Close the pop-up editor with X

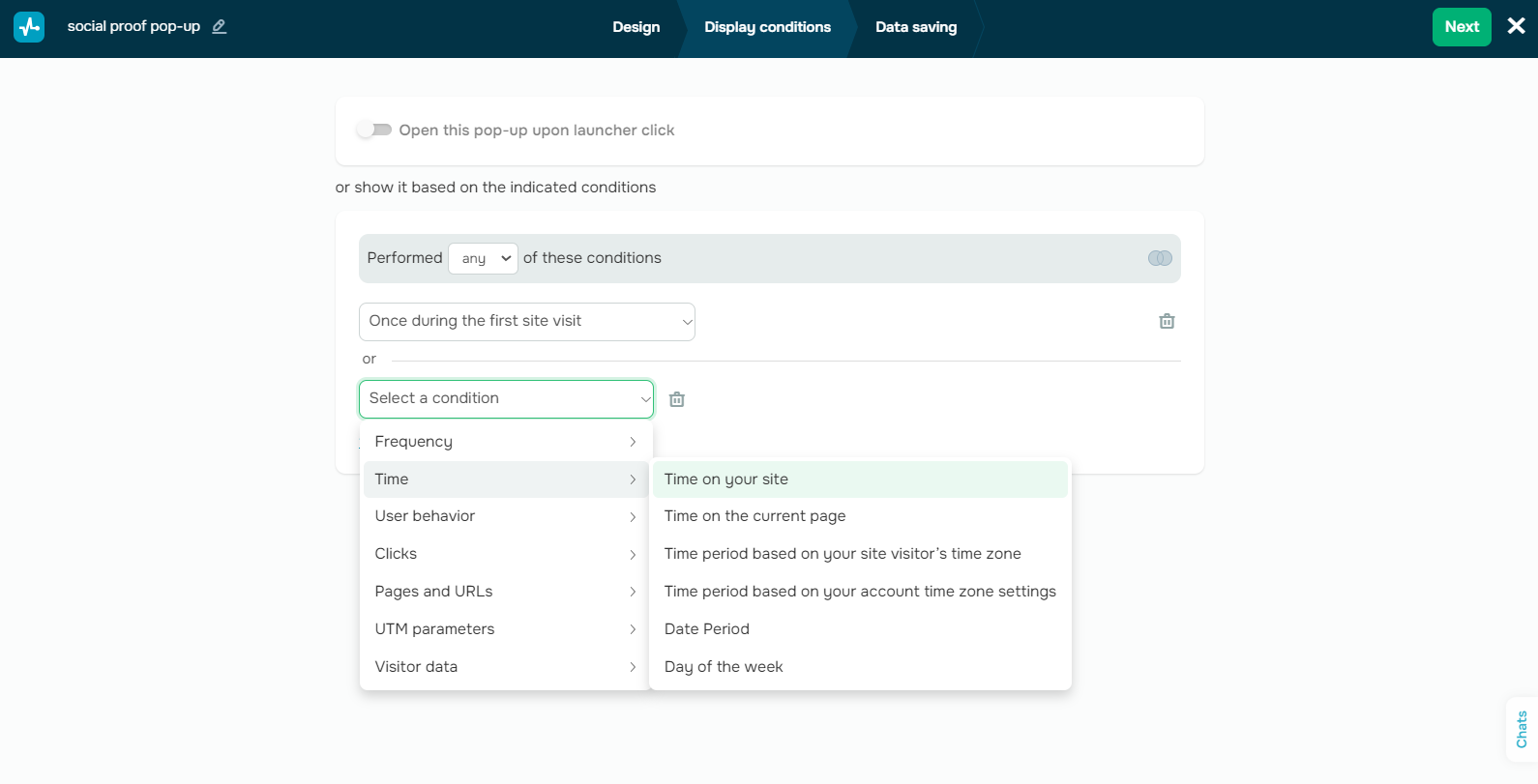click(1516, 27)
